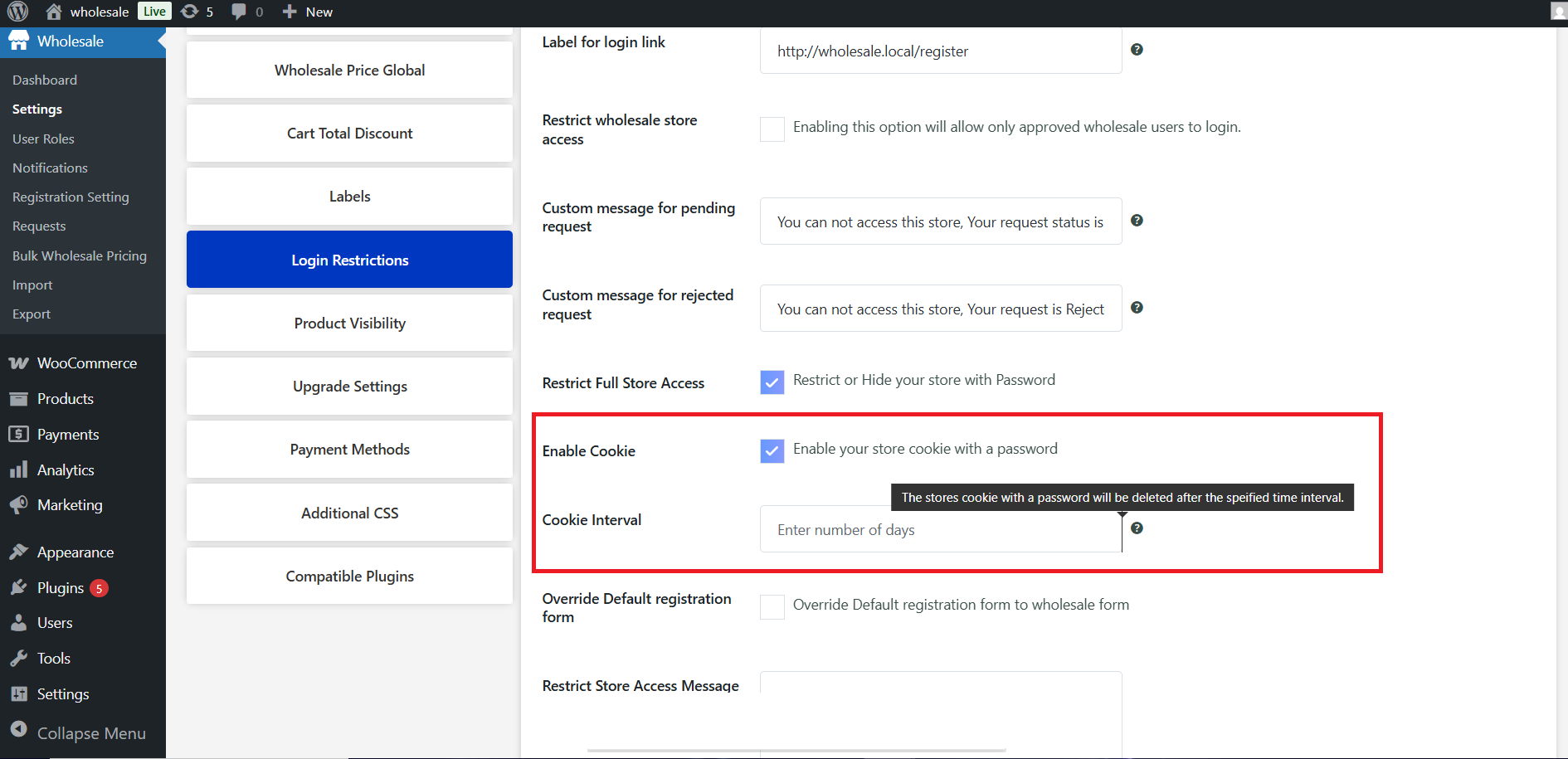The image size is (1568, 759).
Task: Click the Products box icon
Action: click(x=18, y=399)
